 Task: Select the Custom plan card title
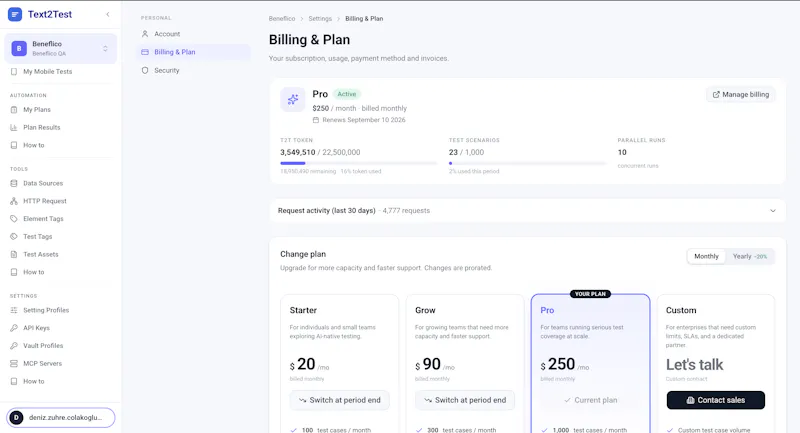tap(681, 310)
